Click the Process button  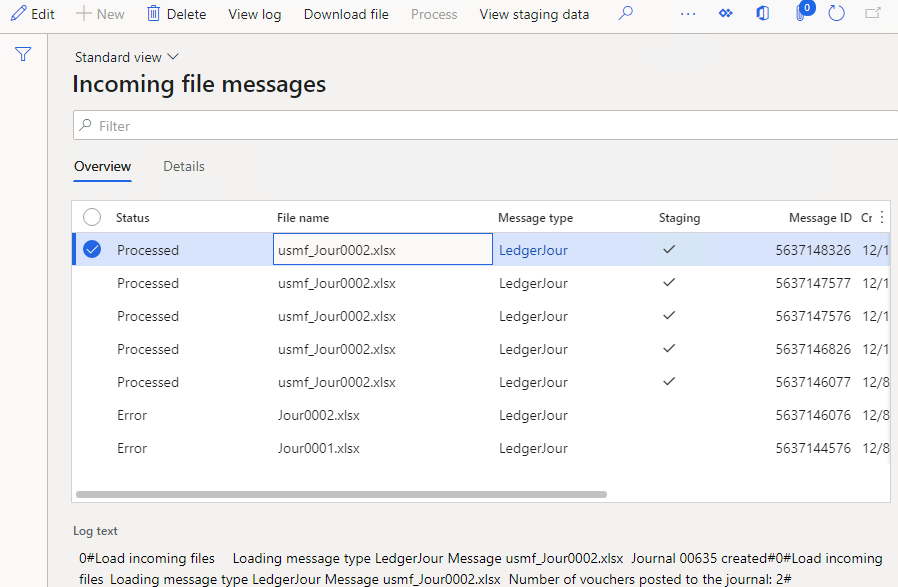[x=434, y=14]
